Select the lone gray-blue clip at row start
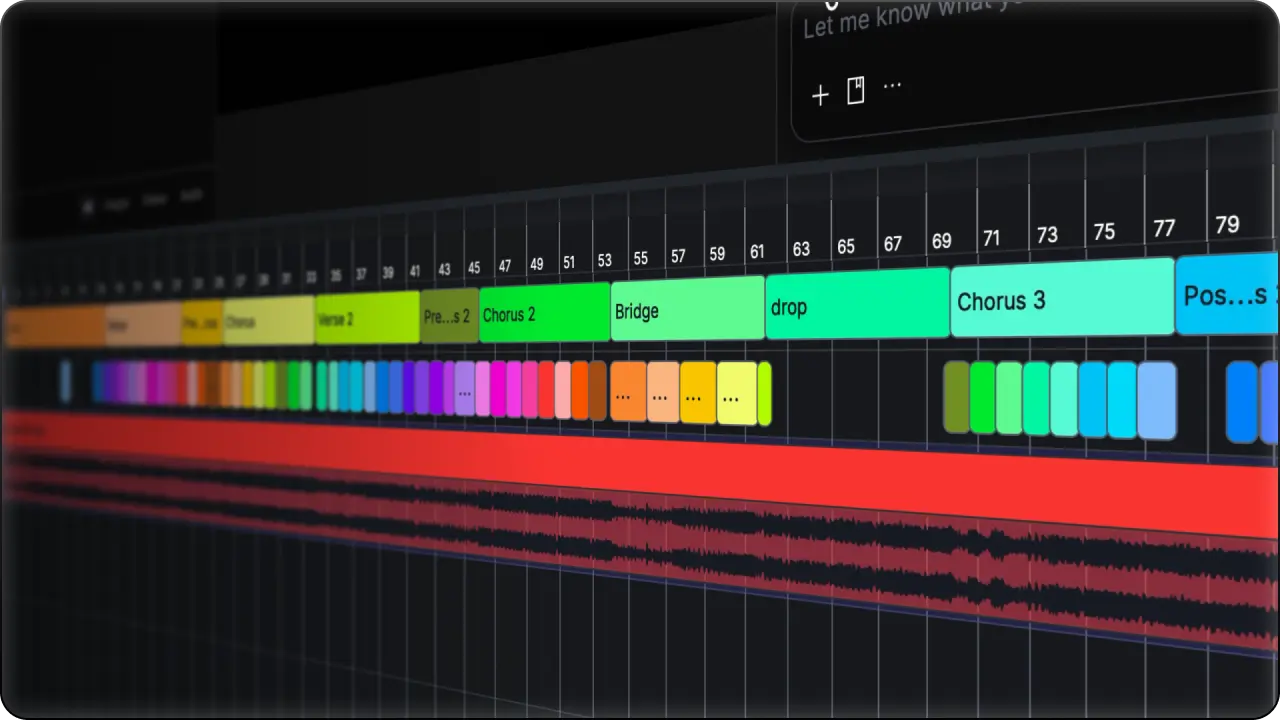This screenshot has width=1280, height=720. point(66,381)
